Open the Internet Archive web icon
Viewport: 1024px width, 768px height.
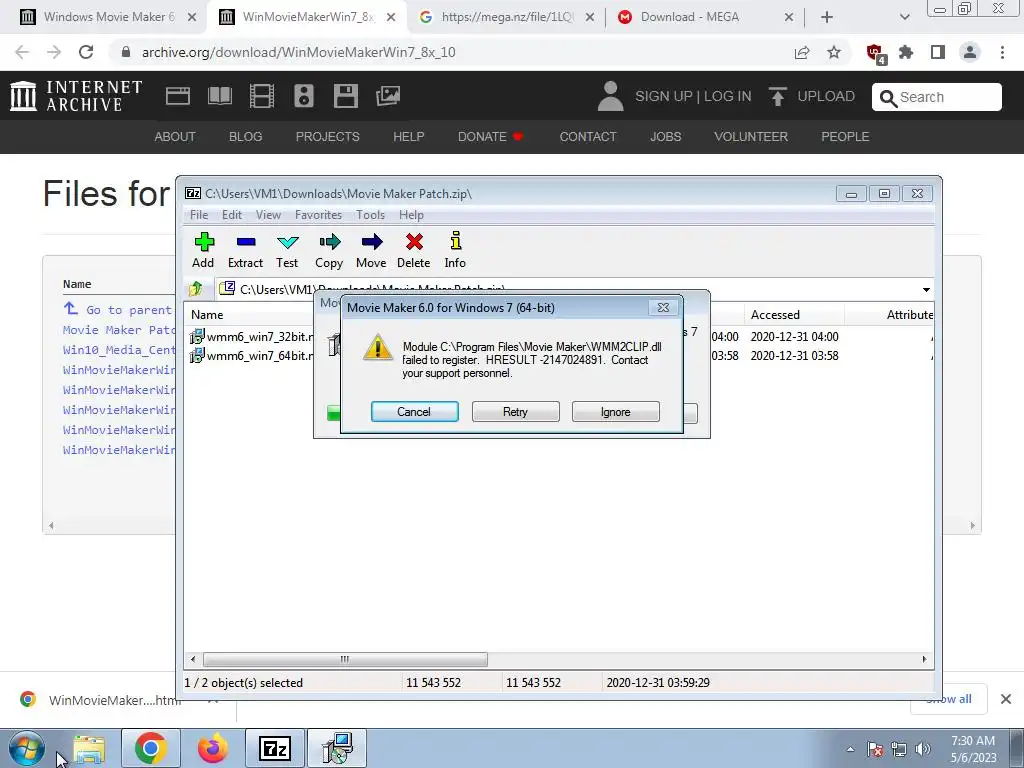[x=178, y=97]
